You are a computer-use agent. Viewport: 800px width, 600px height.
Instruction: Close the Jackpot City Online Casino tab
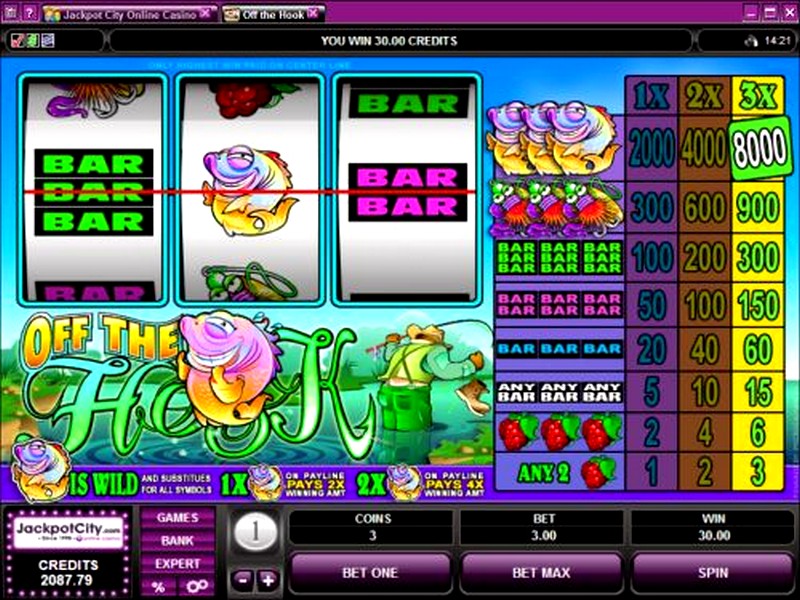[206, 14]
